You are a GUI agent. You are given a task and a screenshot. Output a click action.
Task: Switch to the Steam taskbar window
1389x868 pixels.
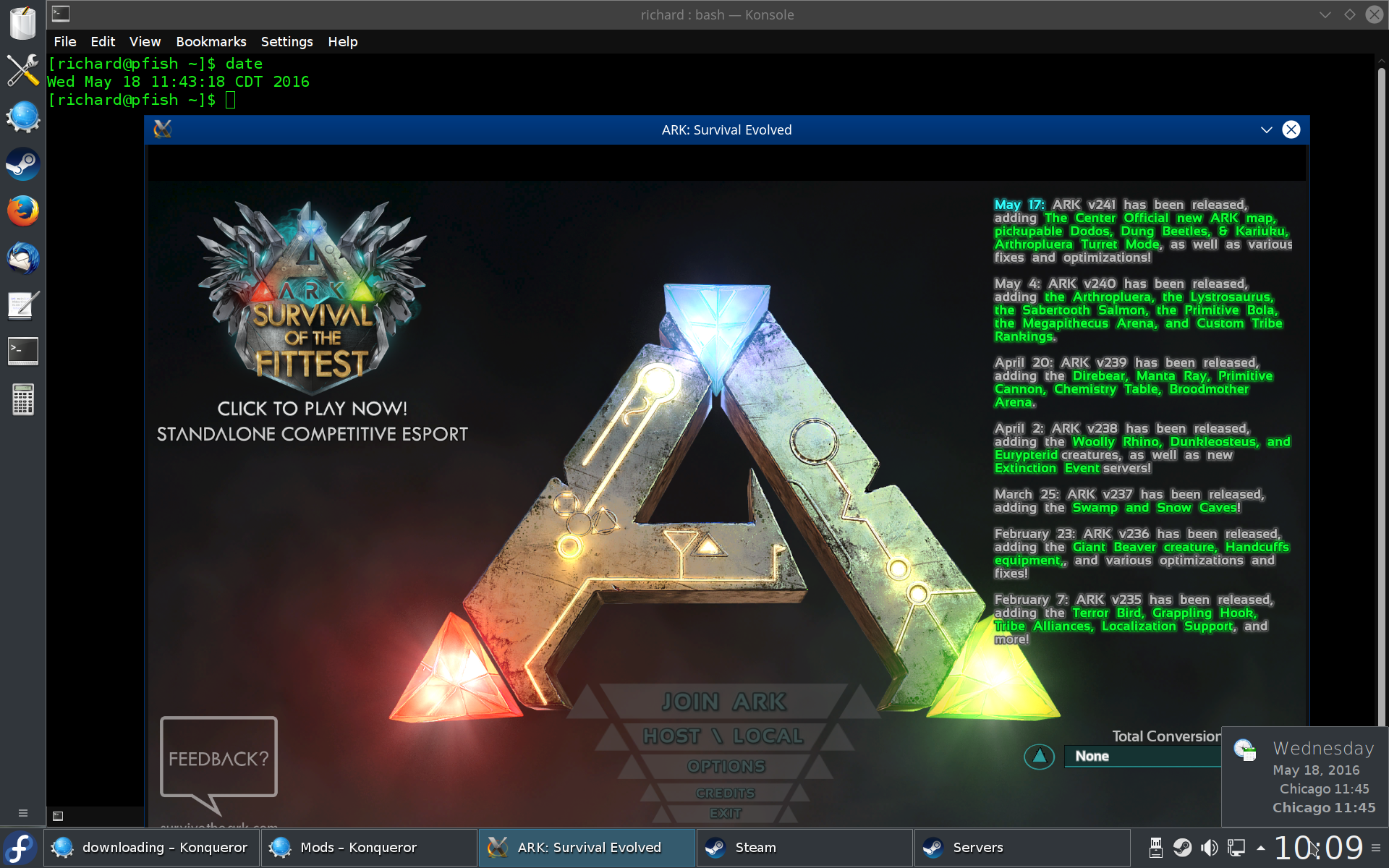804,848
